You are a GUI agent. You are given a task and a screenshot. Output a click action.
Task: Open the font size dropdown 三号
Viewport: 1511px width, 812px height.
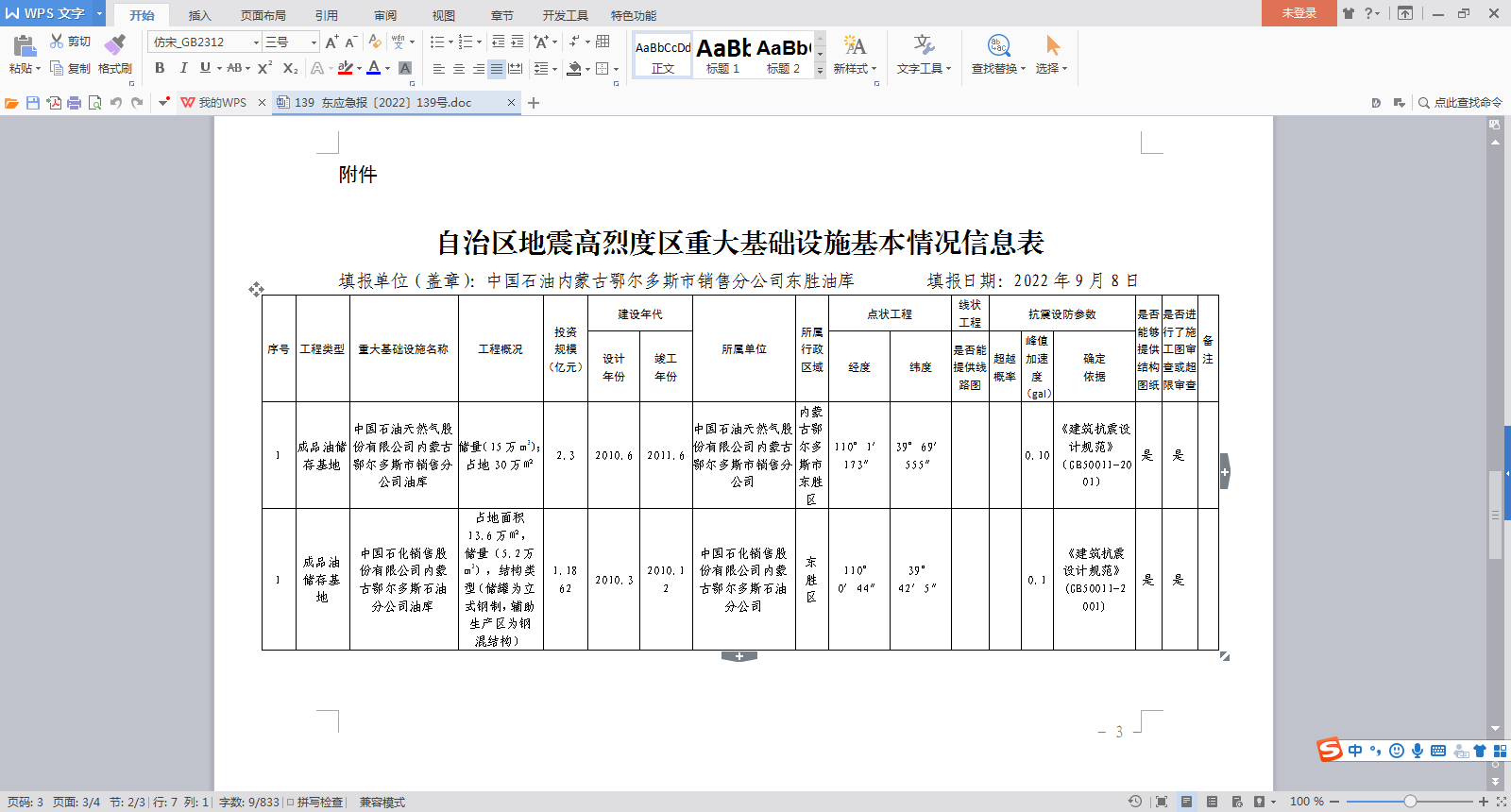tap(314, 42)
